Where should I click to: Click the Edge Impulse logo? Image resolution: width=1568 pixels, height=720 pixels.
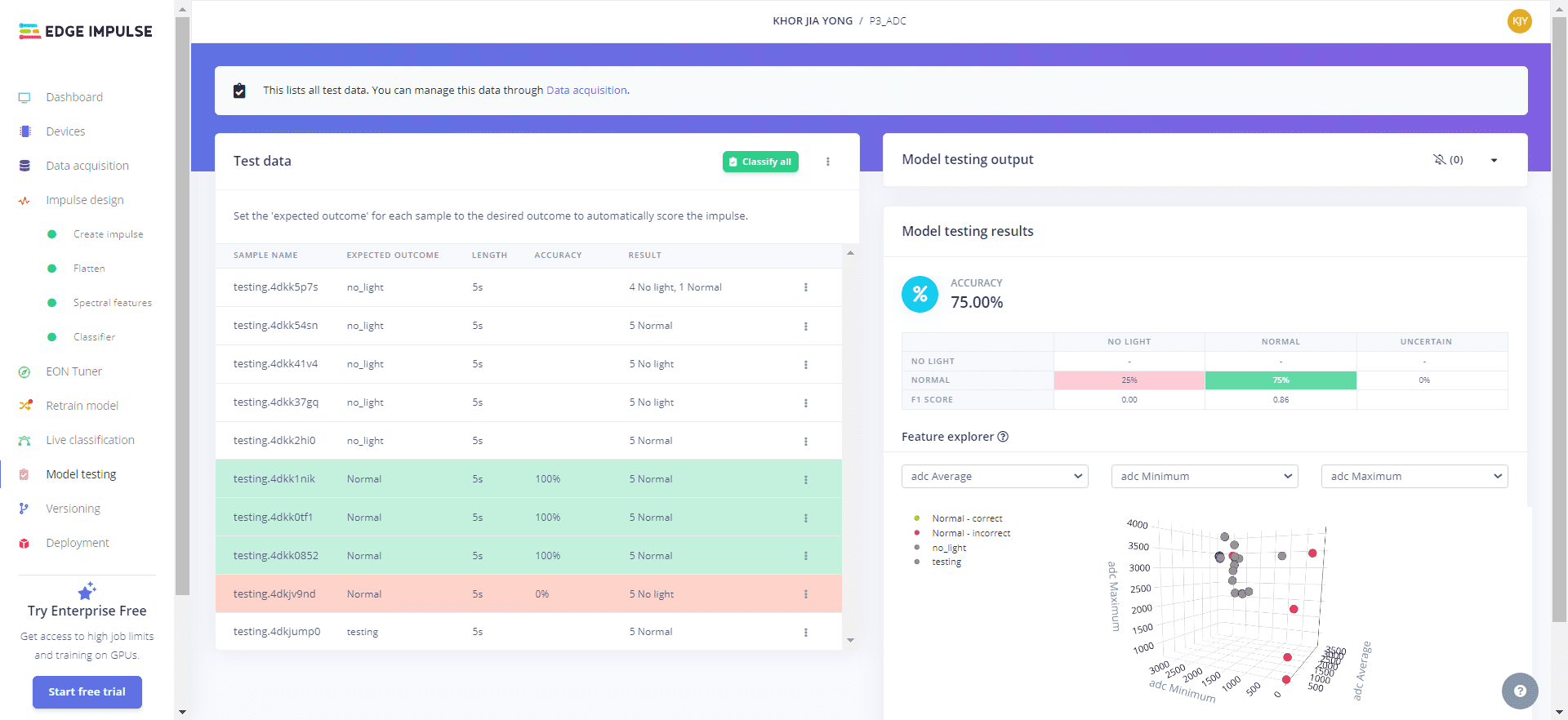(x=86, y=31)
